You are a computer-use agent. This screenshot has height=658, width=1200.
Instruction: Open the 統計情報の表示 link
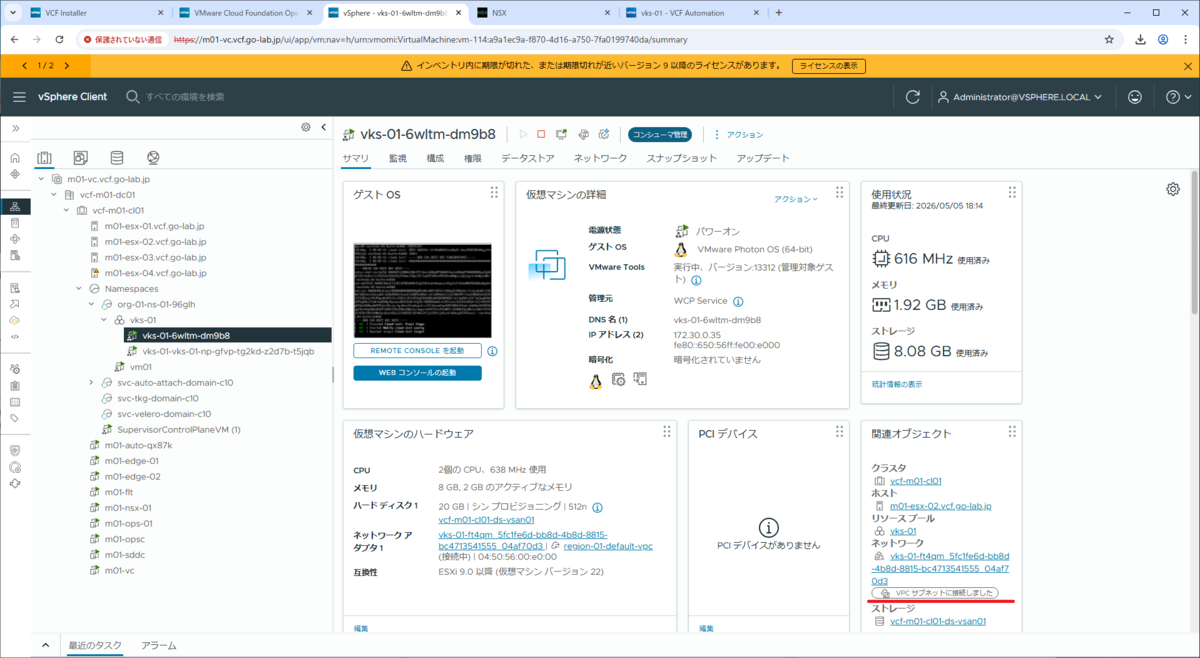point(897,384)
